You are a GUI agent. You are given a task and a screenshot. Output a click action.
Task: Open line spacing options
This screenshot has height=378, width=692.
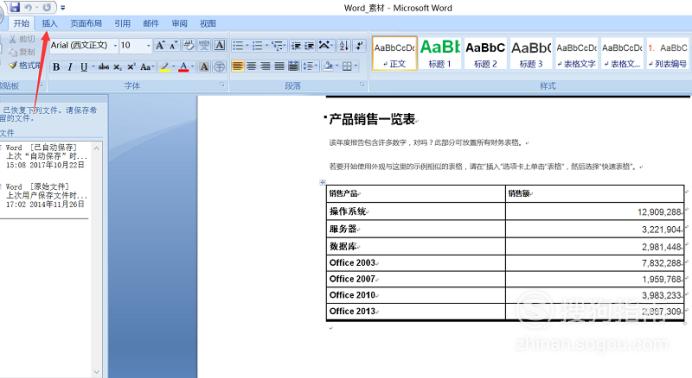point(309,67)
